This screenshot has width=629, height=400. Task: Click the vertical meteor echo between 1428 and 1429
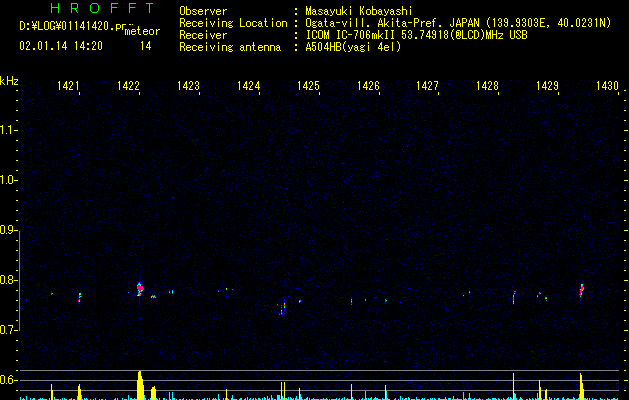click(514, 297)
